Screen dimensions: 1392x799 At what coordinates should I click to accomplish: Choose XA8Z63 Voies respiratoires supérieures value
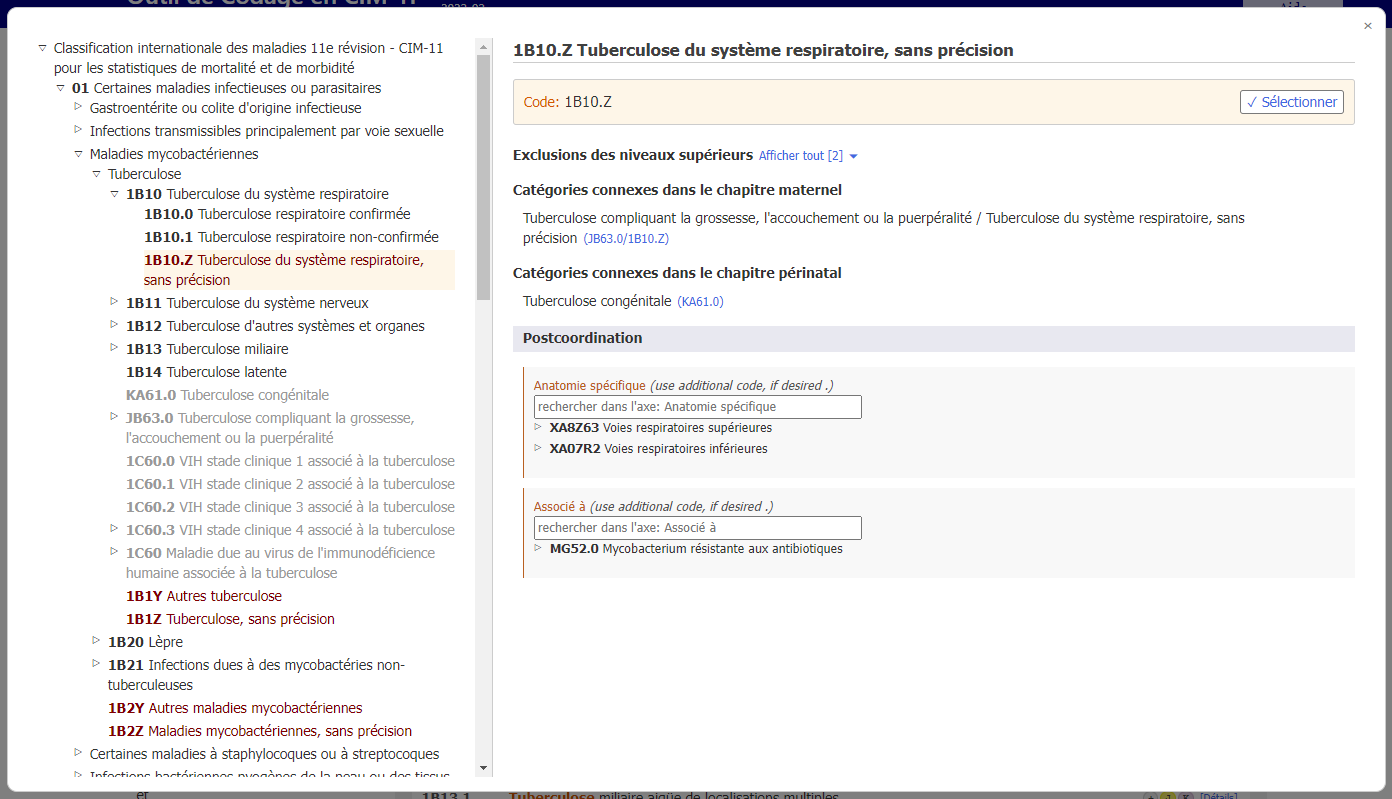click(661, 428)
